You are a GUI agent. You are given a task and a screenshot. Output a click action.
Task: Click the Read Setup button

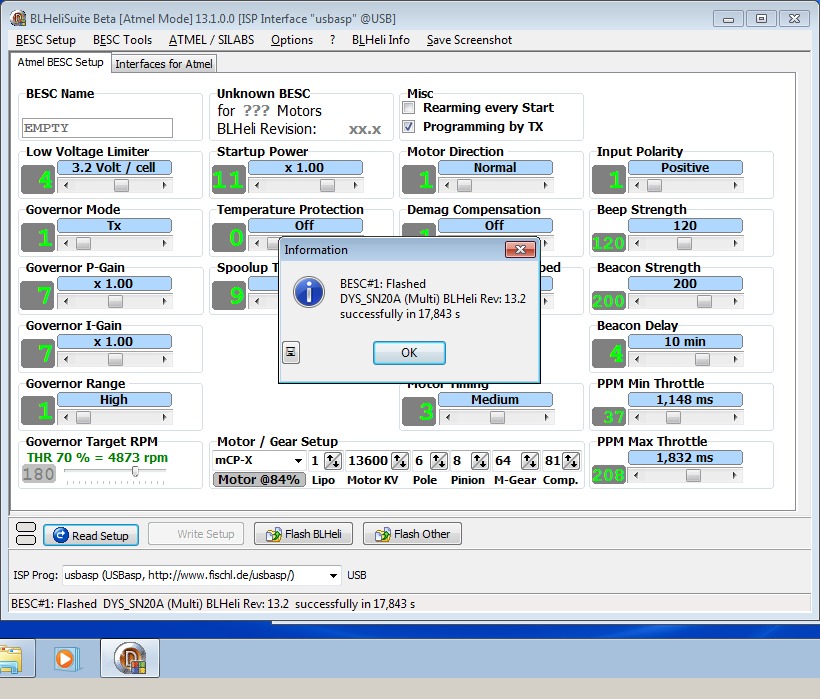[x=91, y=535]
